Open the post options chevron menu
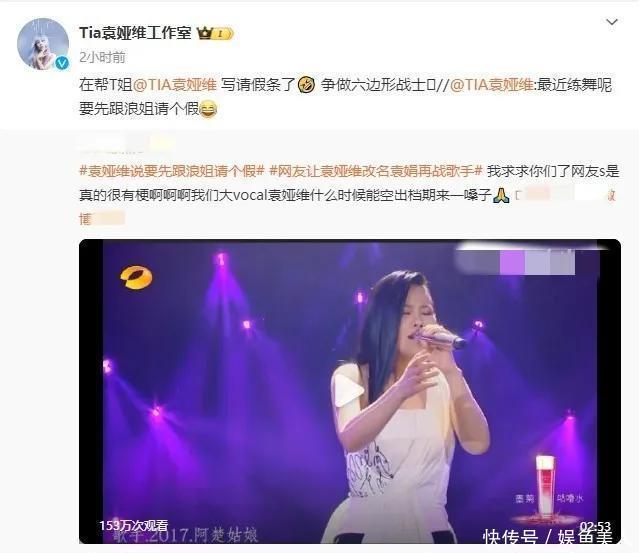Viewport: 639px width, 553px height. coord(612,22)
